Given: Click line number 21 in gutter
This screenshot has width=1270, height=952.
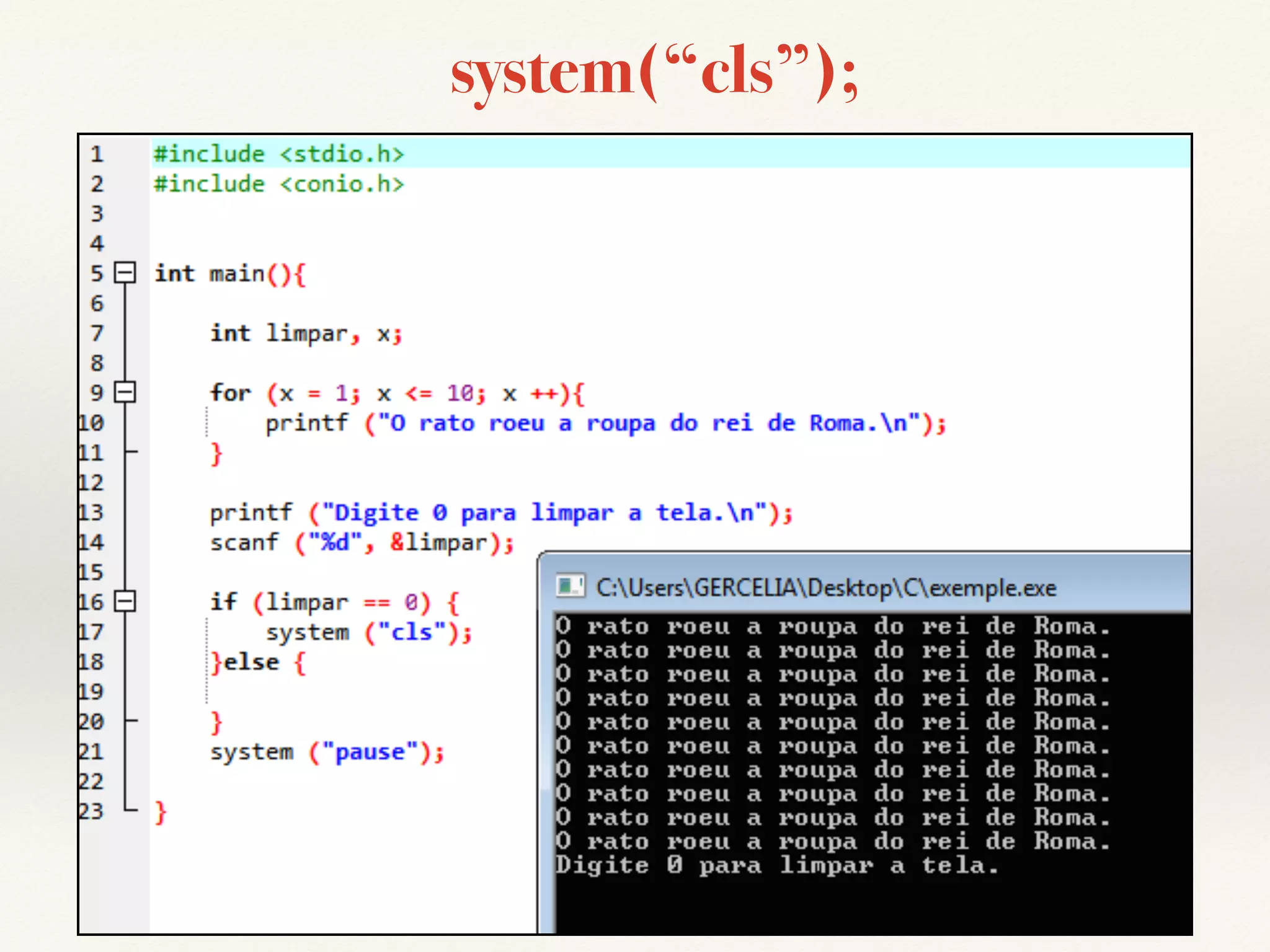Looking at the screenshot, I should click(91, 752).
